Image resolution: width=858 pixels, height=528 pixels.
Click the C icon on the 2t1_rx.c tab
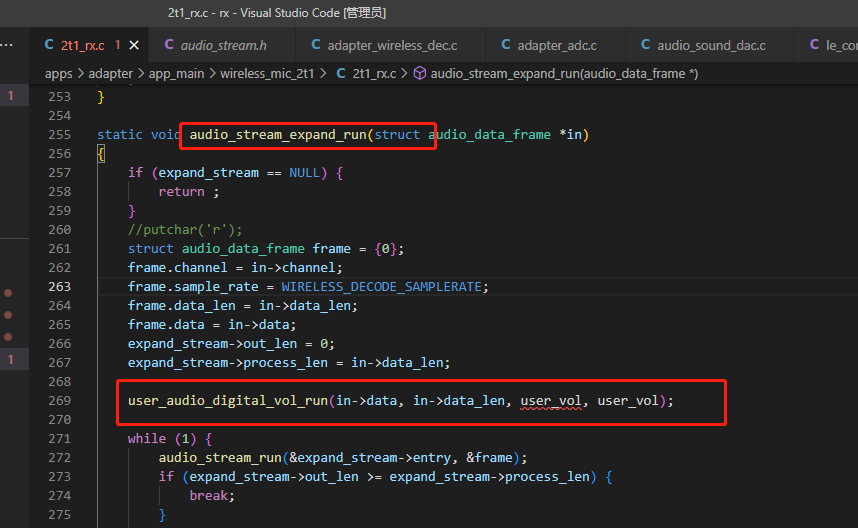pos(49,45)
